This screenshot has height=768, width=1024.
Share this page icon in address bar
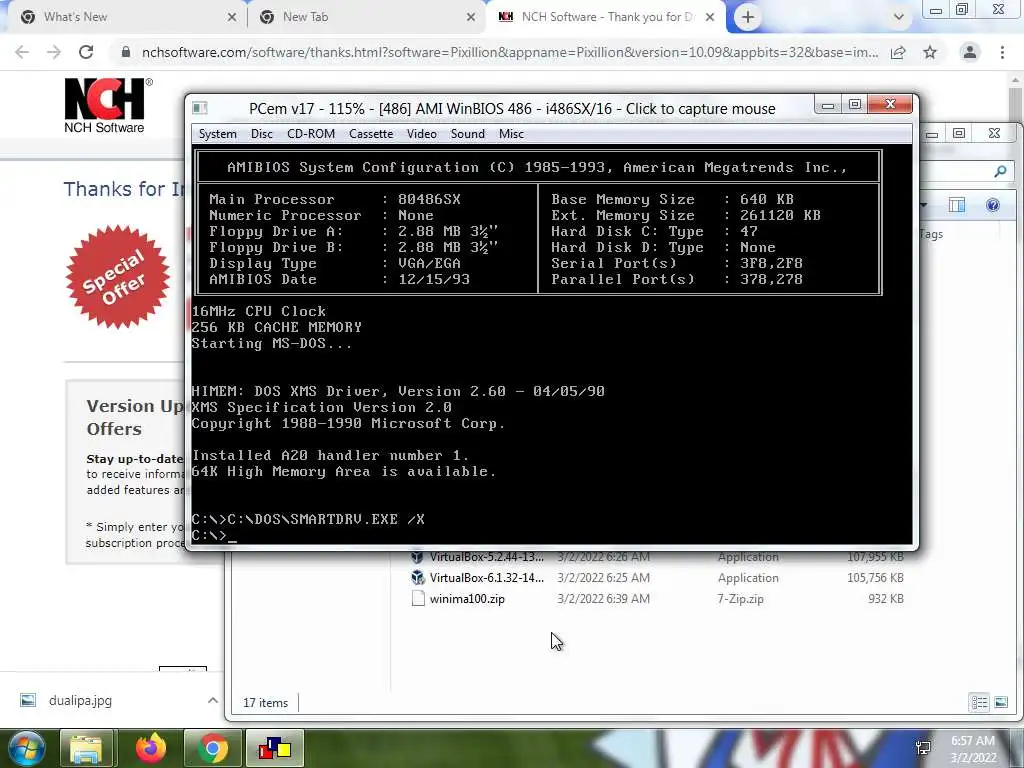[898, 52]
